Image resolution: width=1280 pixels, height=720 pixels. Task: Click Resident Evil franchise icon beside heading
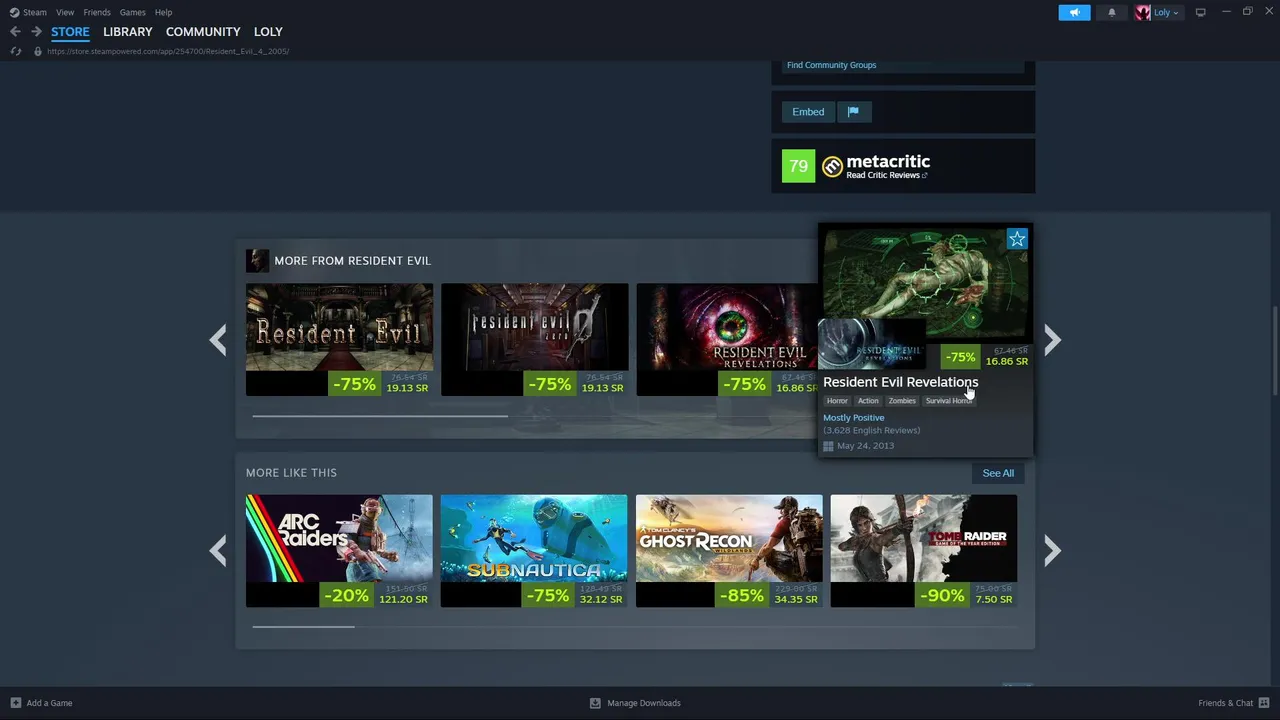[x=257, y=261]
